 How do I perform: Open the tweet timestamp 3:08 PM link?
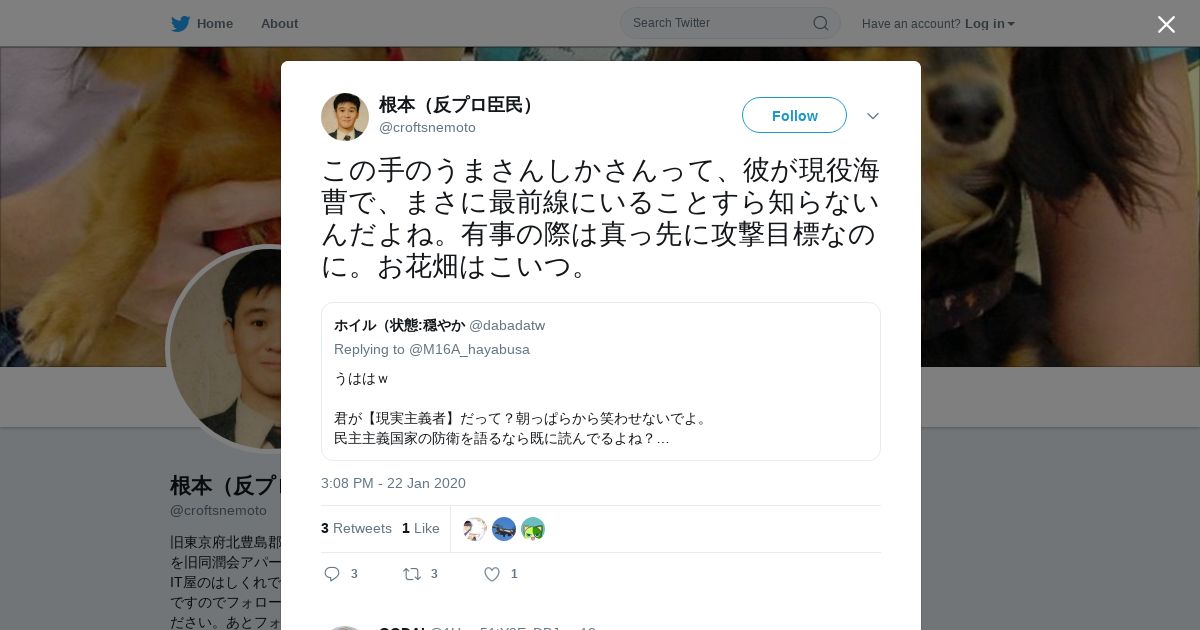[393, 483]
